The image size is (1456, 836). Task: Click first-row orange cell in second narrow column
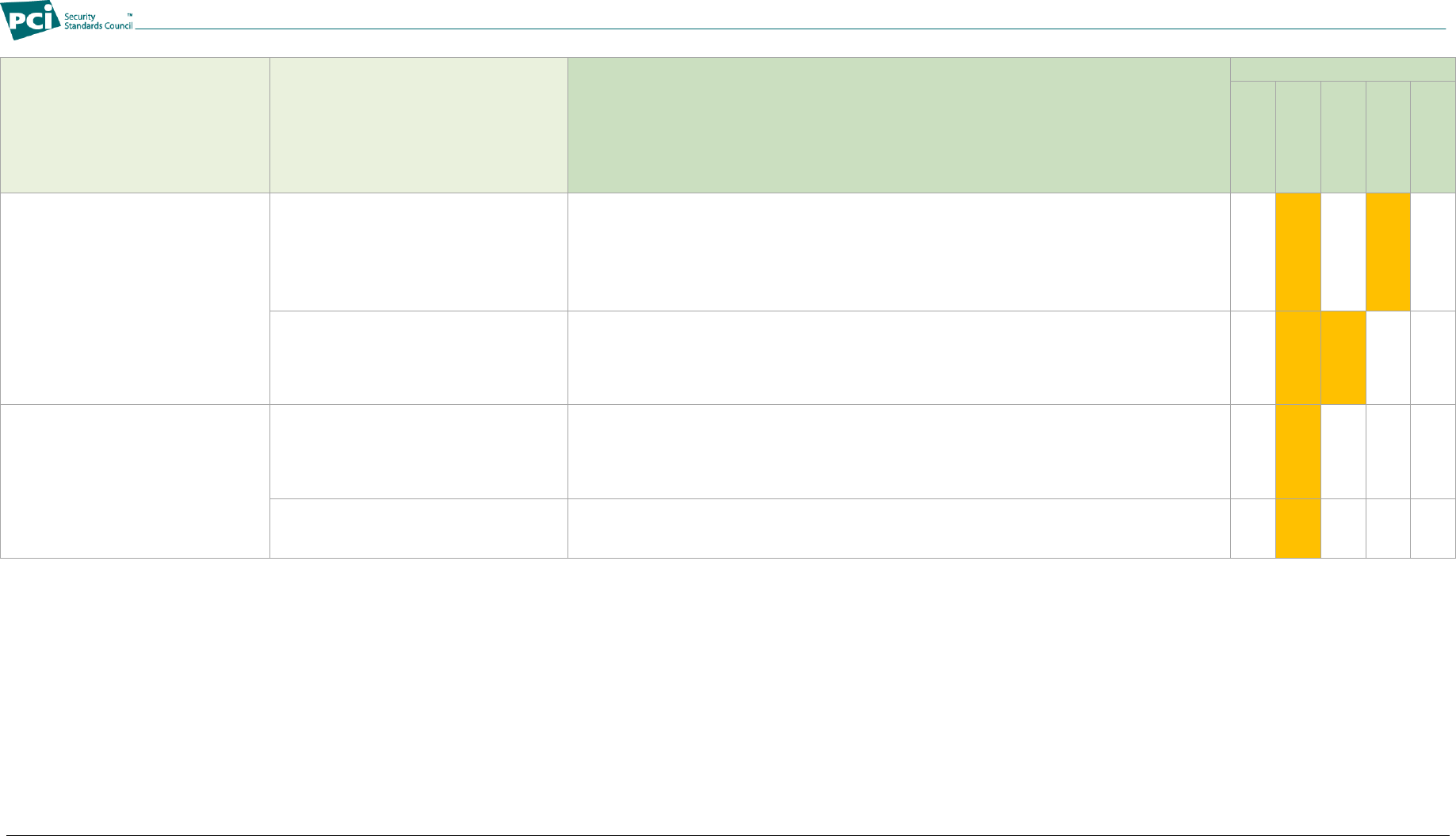(x=1298, y=252)
